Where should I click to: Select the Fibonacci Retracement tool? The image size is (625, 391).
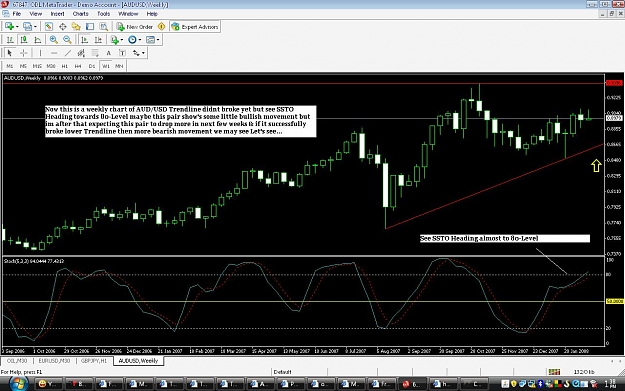tap(95, 53)
